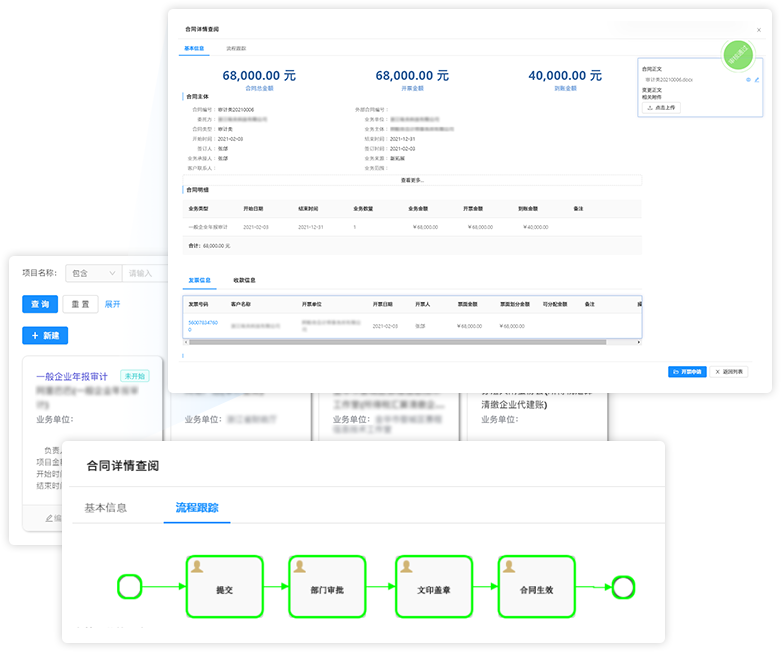Screen dimensions: 781x652
Task: Click the edit pencil icon beside contract file
Action: (x=757, y=79)
